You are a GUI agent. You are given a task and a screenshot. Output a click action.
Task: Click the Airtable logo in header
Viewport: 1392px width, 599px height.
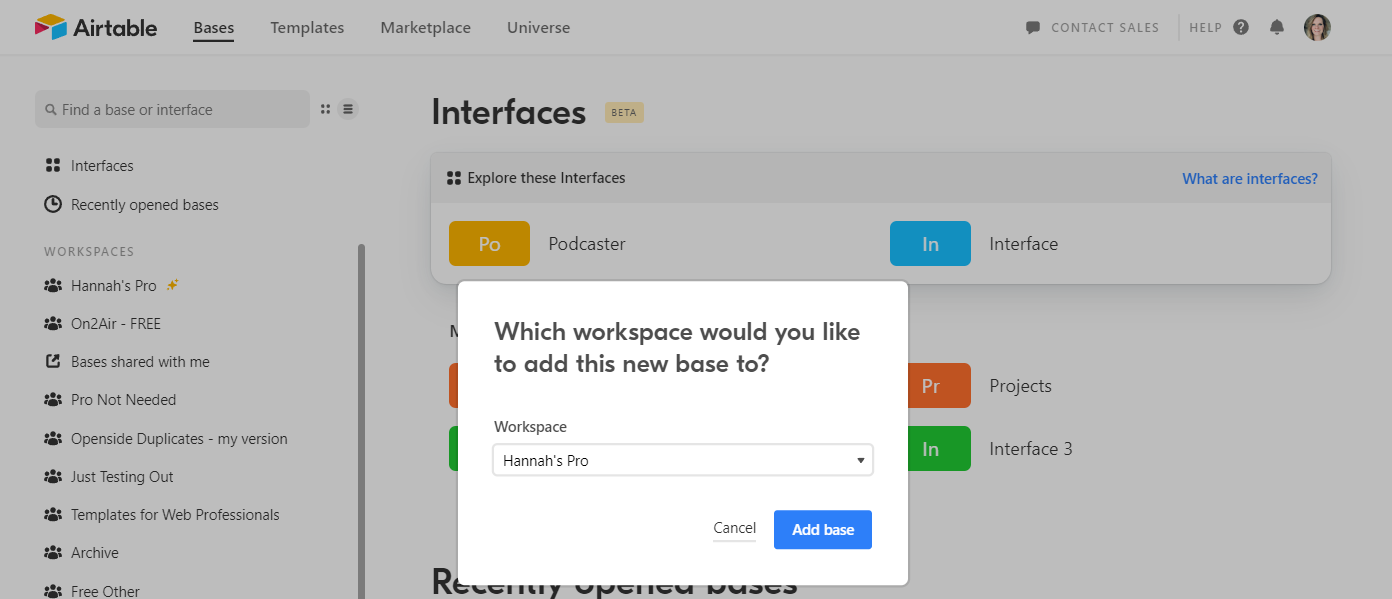95,27
